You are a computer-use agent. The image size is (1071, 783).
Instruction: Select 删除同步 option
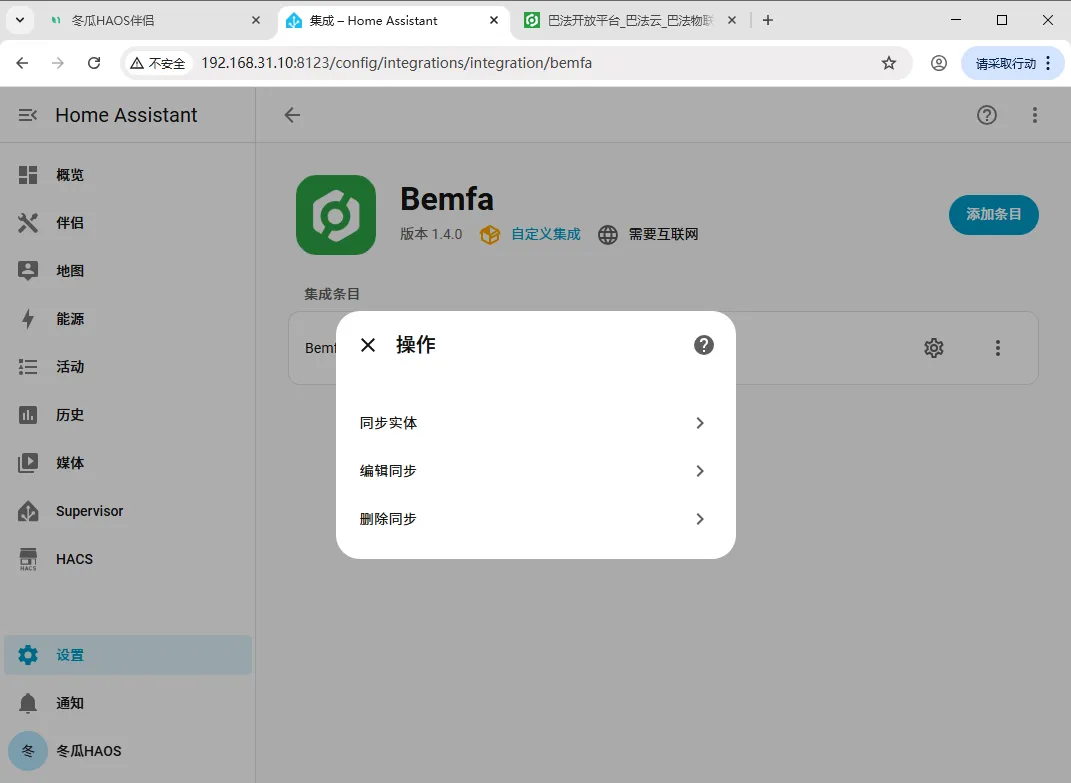coord(536,519)
